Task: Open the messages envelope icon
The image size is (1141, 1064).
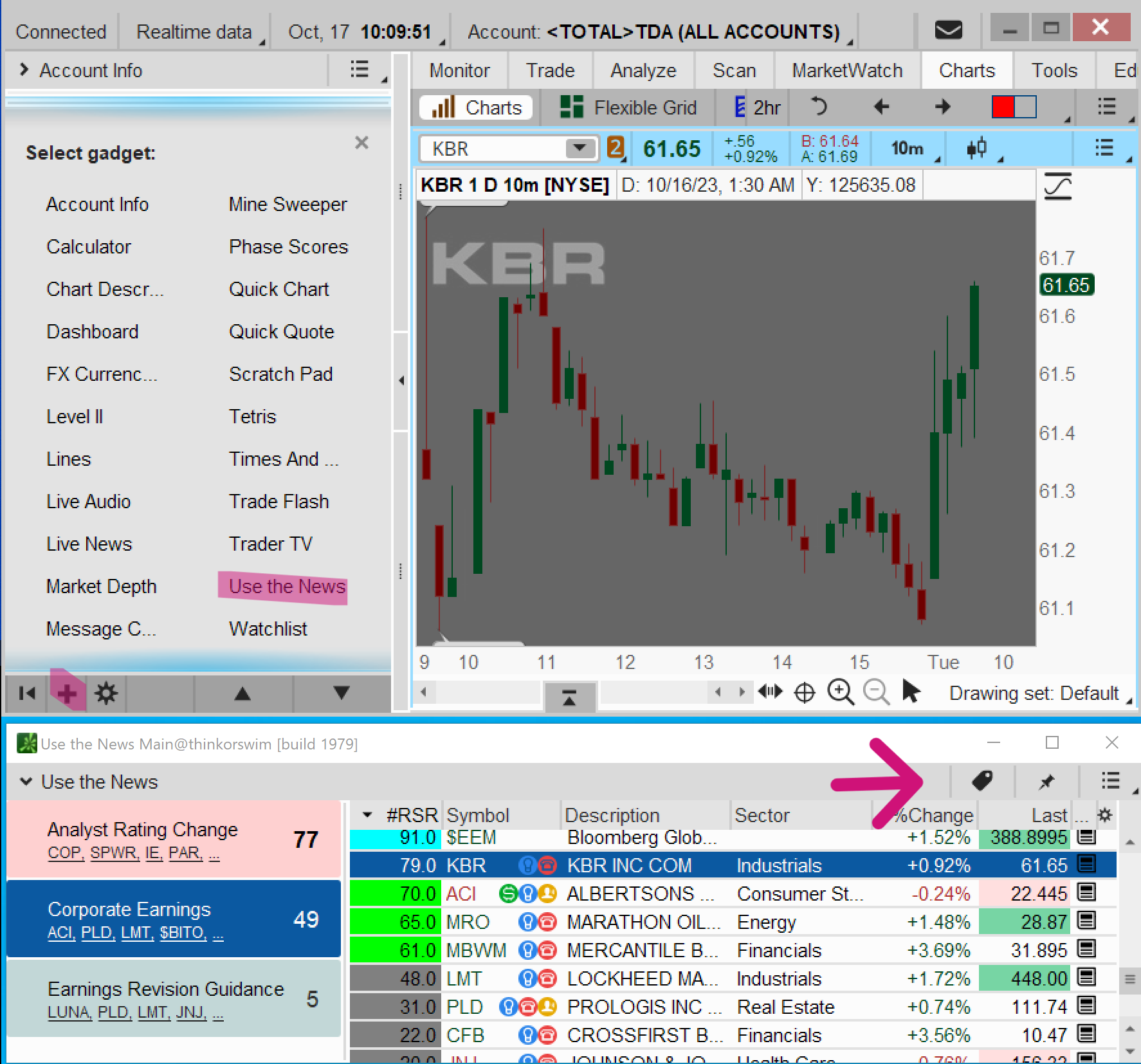Action: click(x=948, y=30)
